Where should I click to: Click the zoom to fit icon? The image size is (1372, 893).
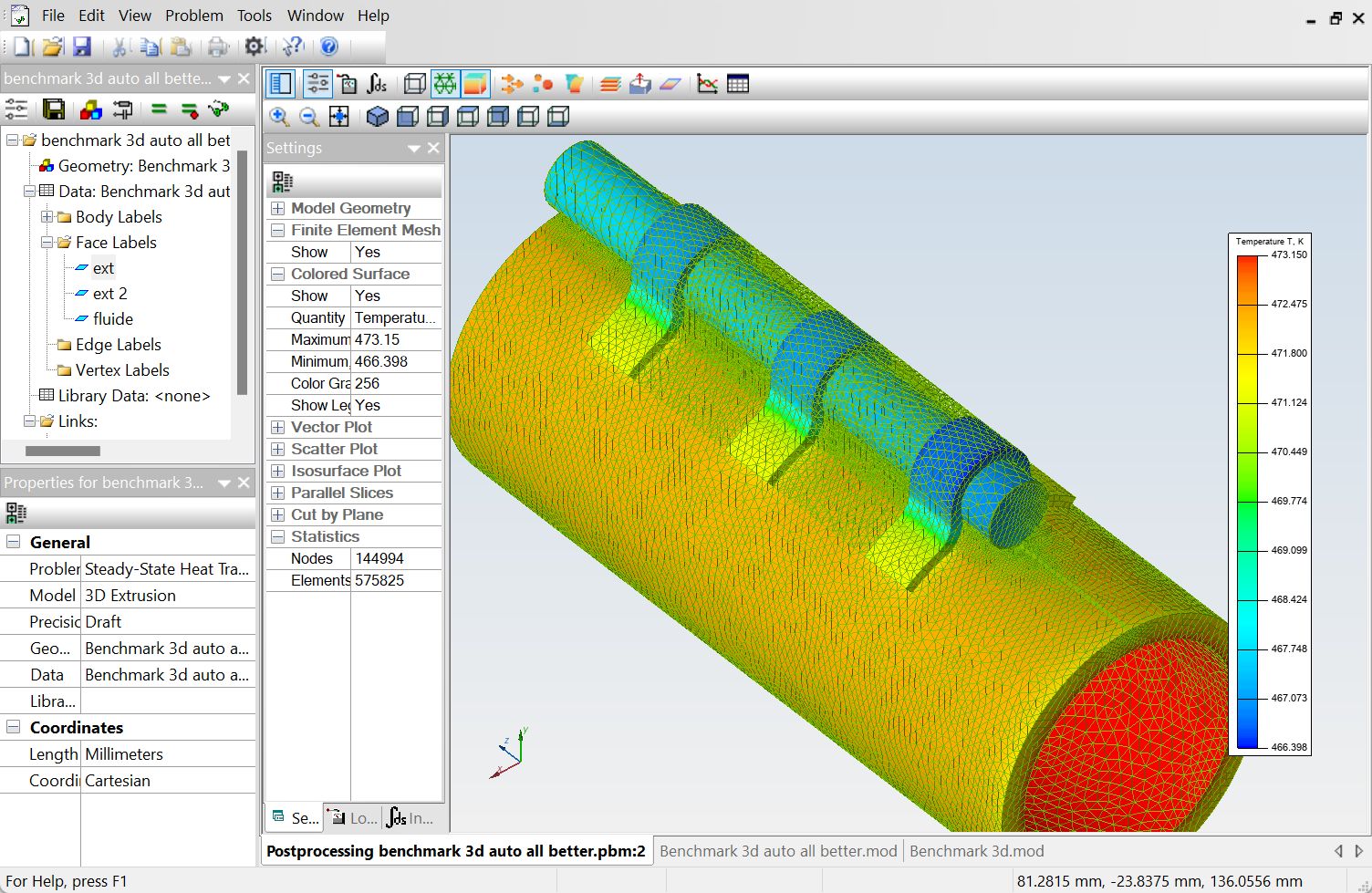(339, 117)
